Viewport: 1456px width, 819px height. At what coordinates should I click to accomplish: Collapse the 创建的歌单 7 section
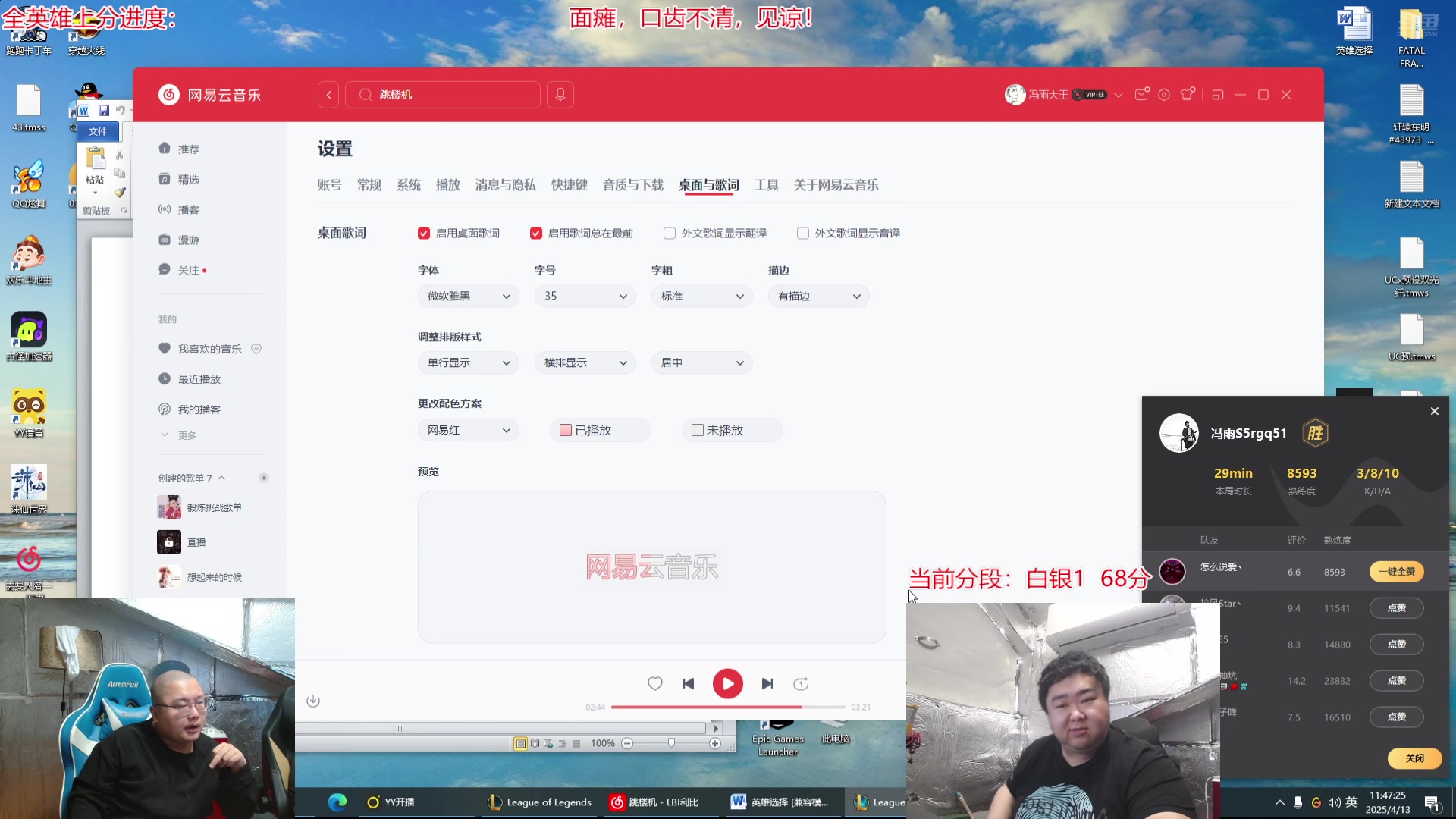coord(221,478)
